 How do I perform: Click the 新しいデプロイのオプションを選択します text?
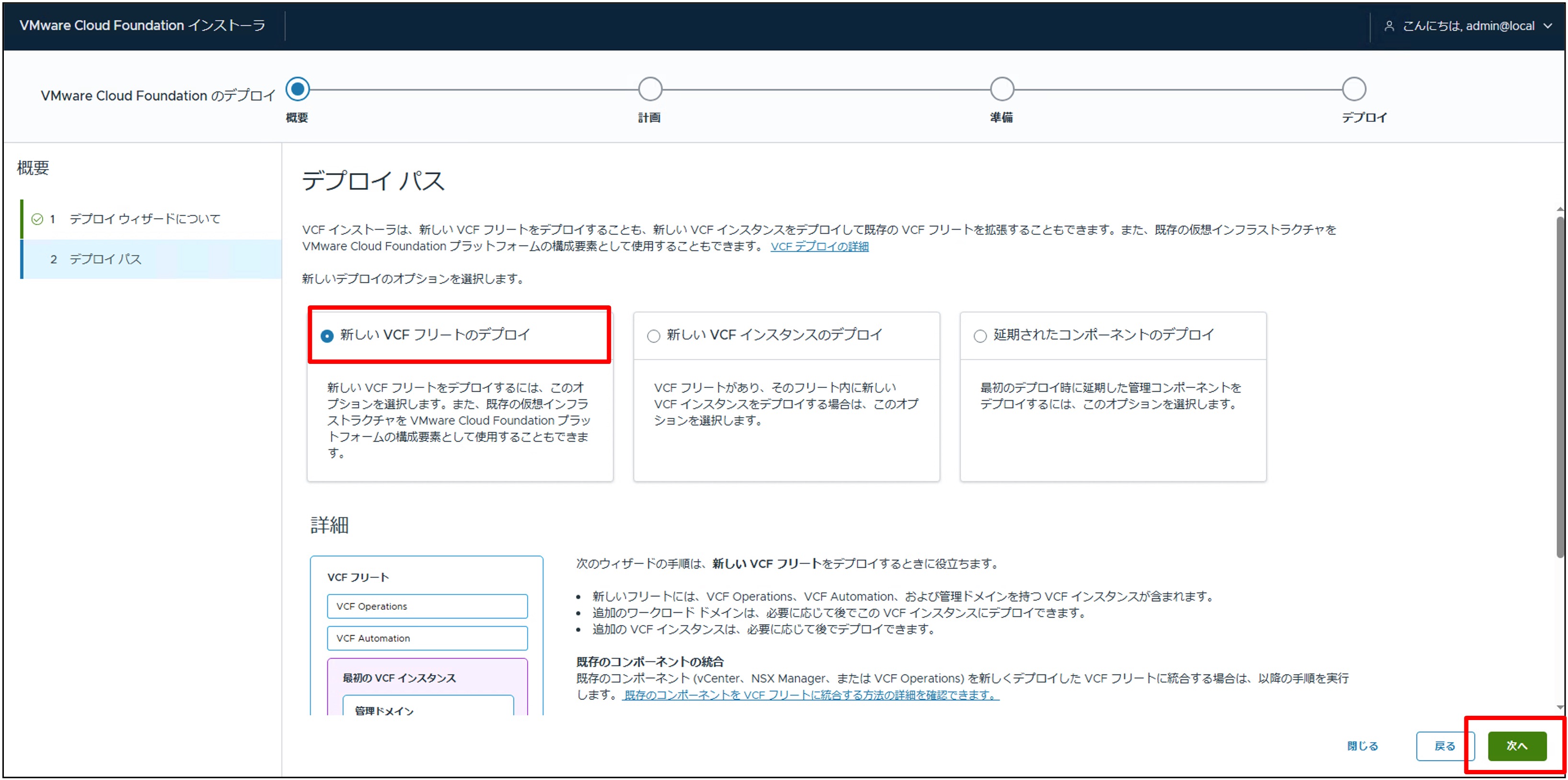pyautogui.click(x=413, y=279)
